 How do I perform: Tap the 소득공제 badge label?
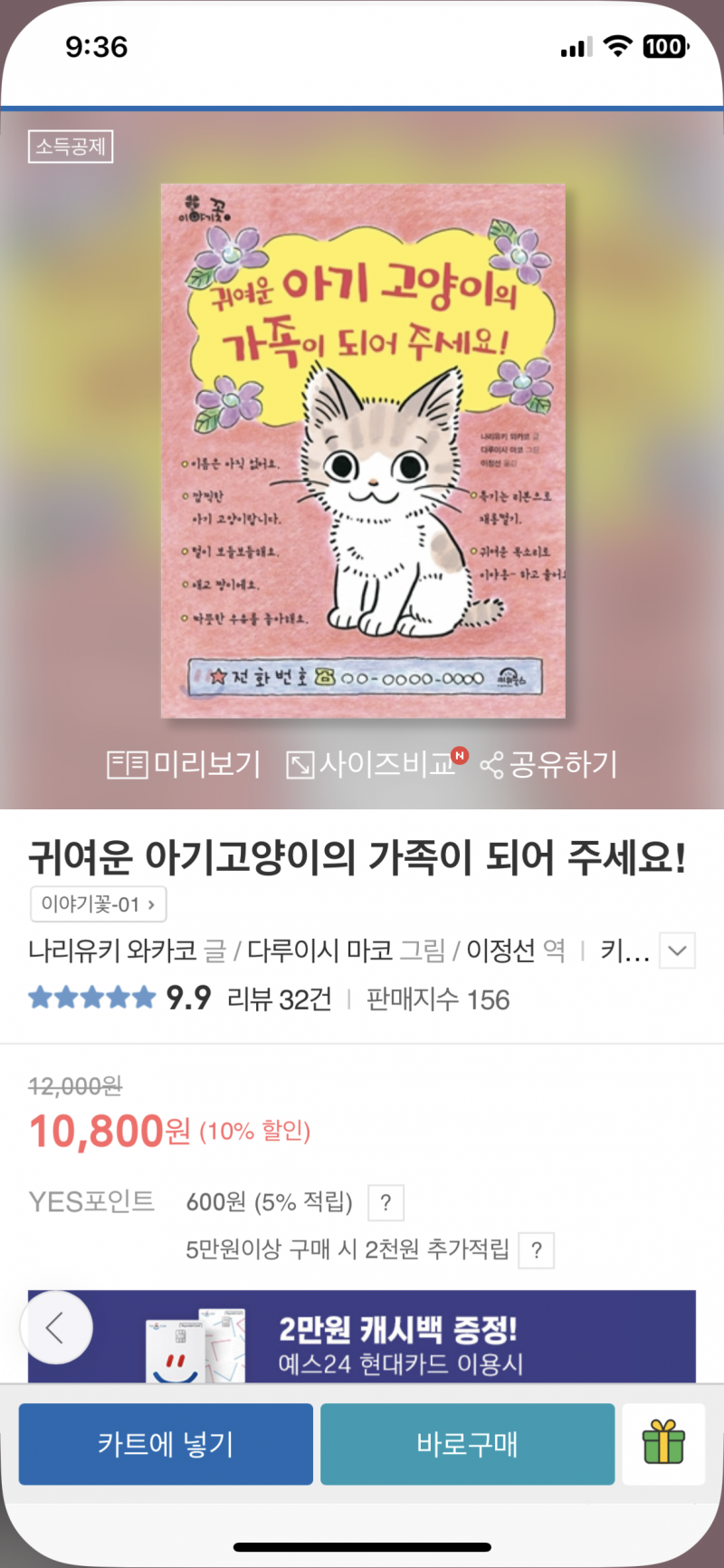click(71, 147)
